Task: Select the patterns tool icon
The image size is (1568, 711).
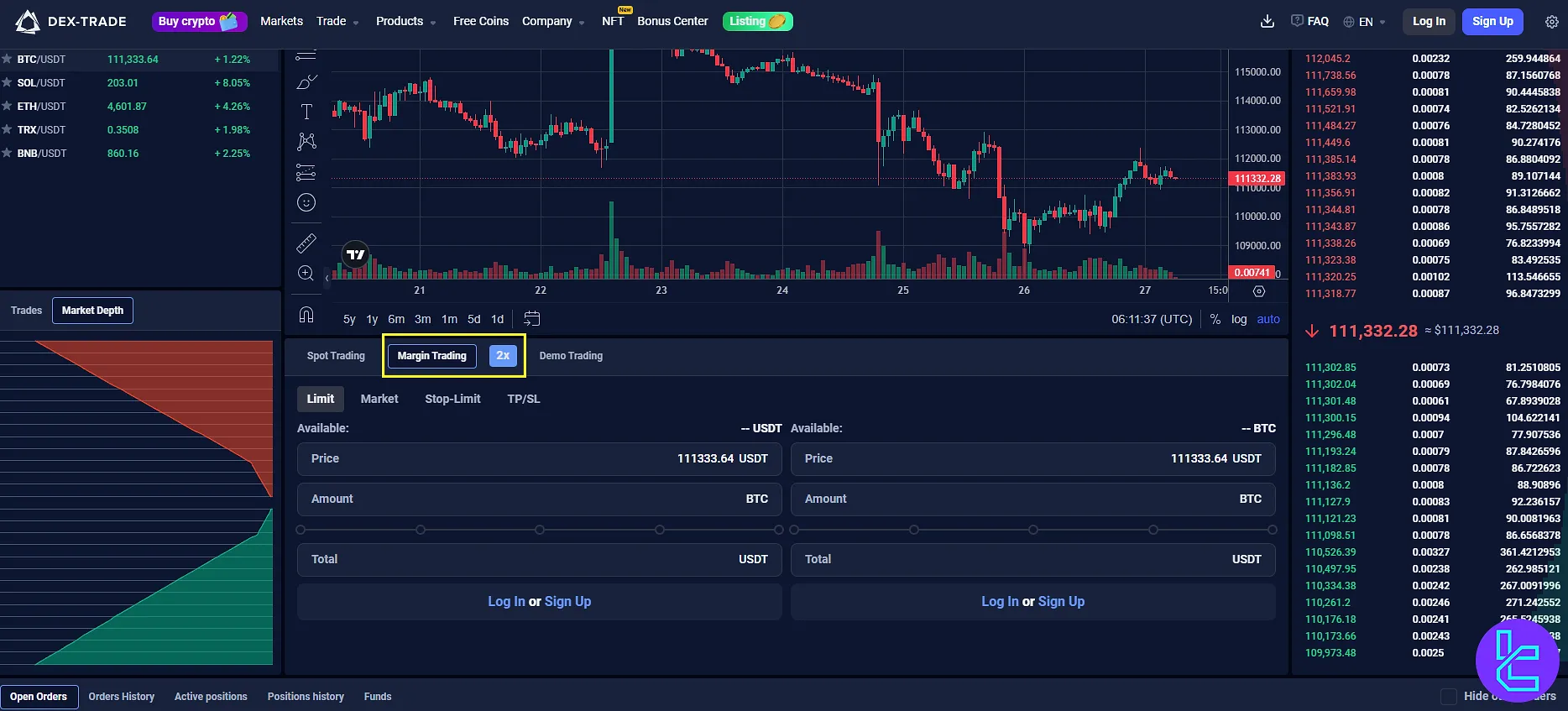Action: pos(306,141)
